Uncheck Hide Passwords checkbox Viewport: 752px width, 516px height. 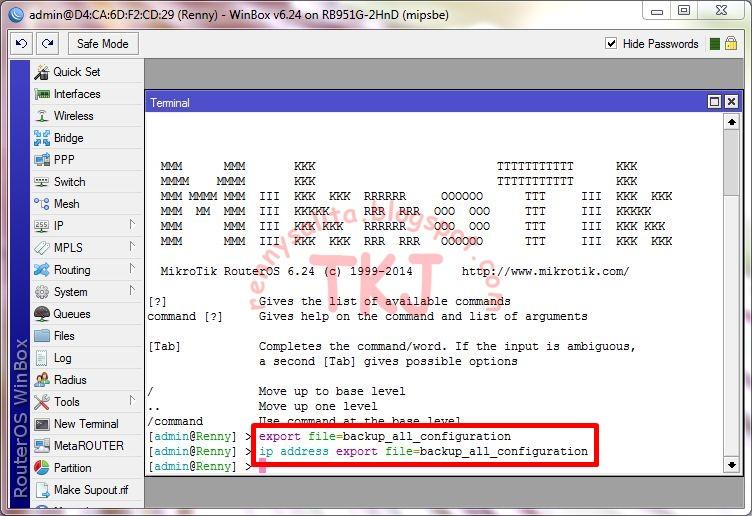(x=611, y=44)
